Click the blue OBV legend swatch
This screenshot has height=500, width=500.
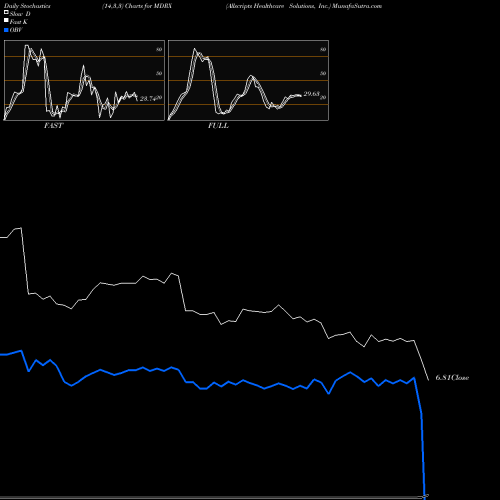(x=6, y=30)
